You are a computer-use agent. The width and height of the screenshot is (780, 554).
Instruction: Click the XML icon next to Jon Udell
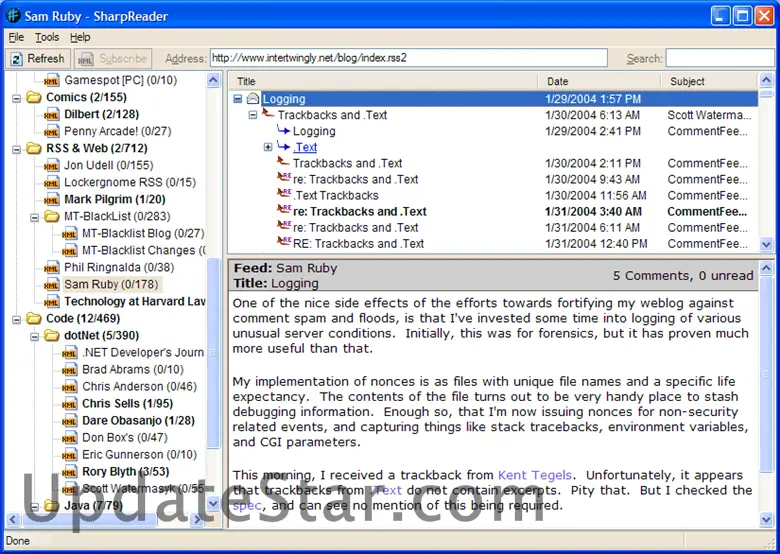tap(52, 165)
